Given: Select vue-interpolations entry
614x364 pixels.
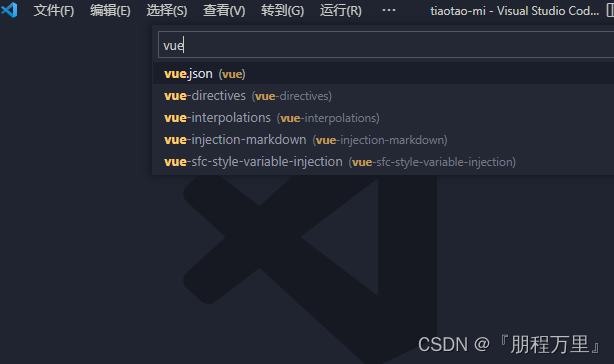Looking at the screenshot, I should click(383, 117).
